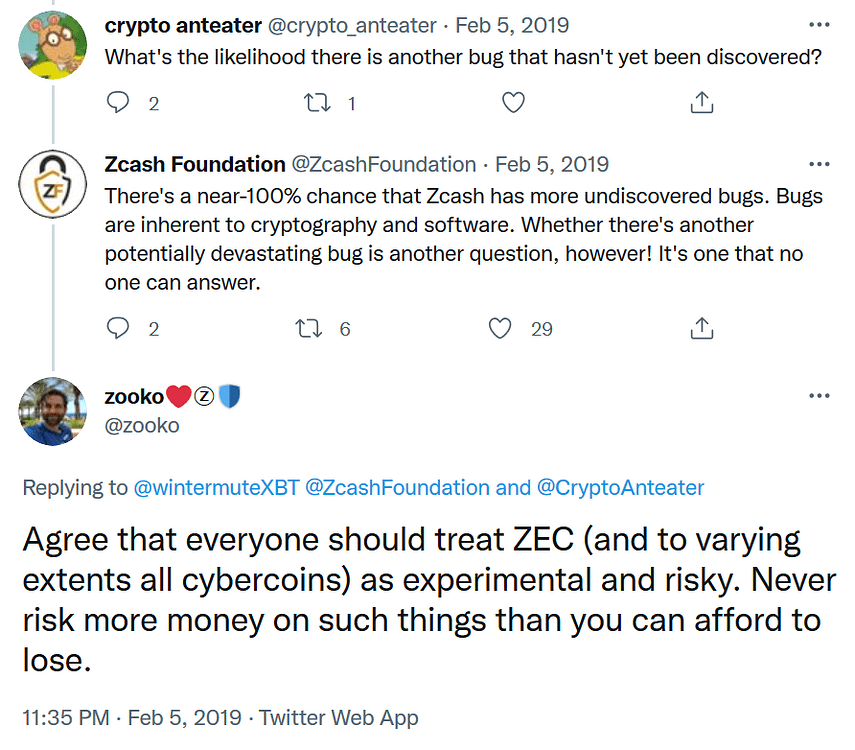Reply to Zcash Foundation's tweet
This screenshot has width=855, height=750.
click(x=119, y=328)
